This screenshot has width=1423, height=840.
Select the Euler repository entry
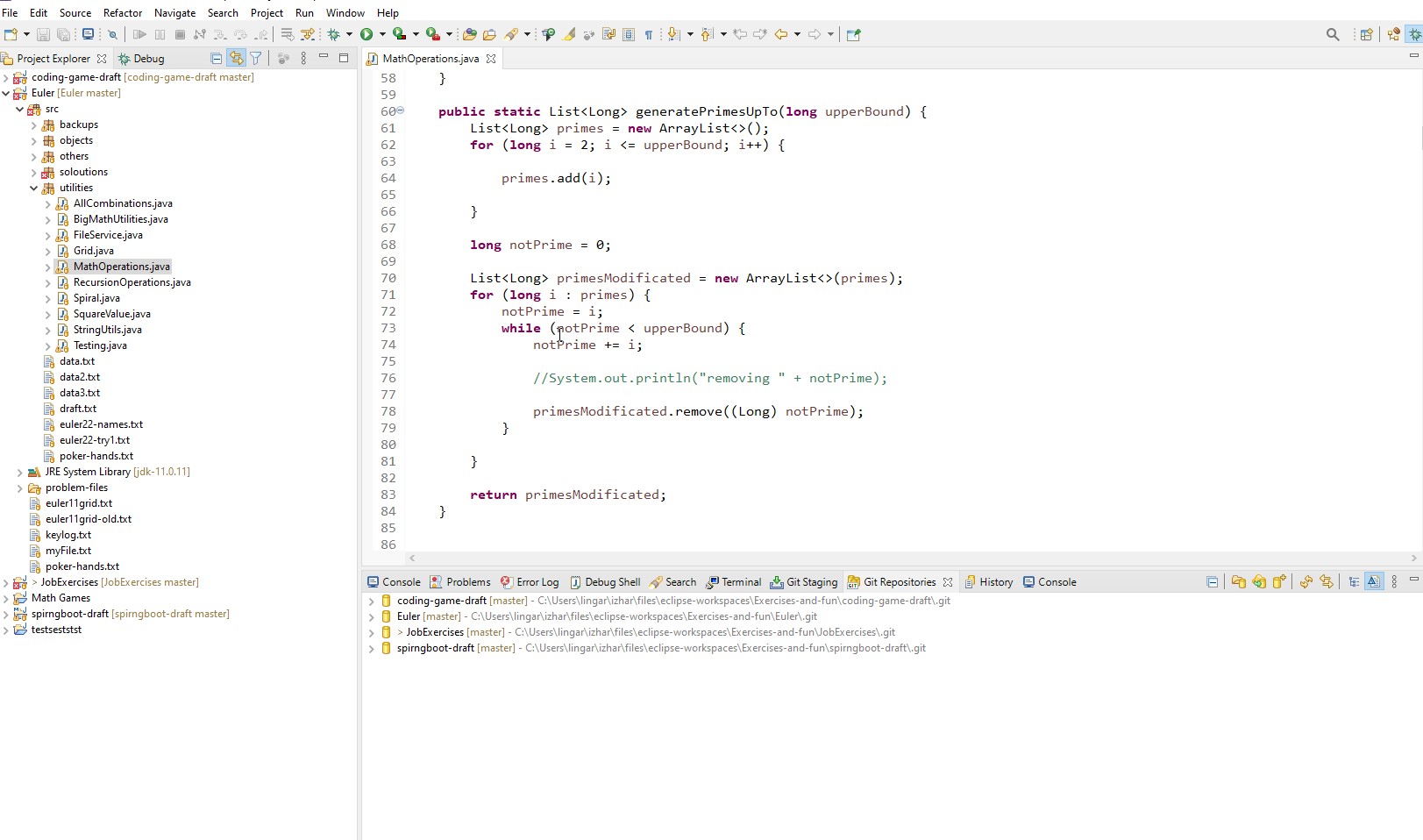[x=409, y=616]
